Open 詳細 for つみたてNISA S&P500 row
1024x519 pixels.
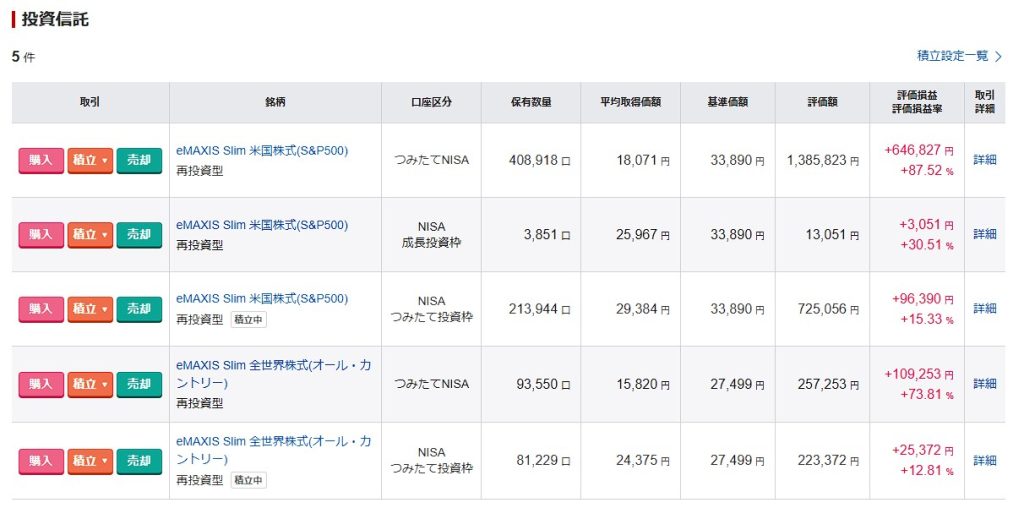coord(984,160)
